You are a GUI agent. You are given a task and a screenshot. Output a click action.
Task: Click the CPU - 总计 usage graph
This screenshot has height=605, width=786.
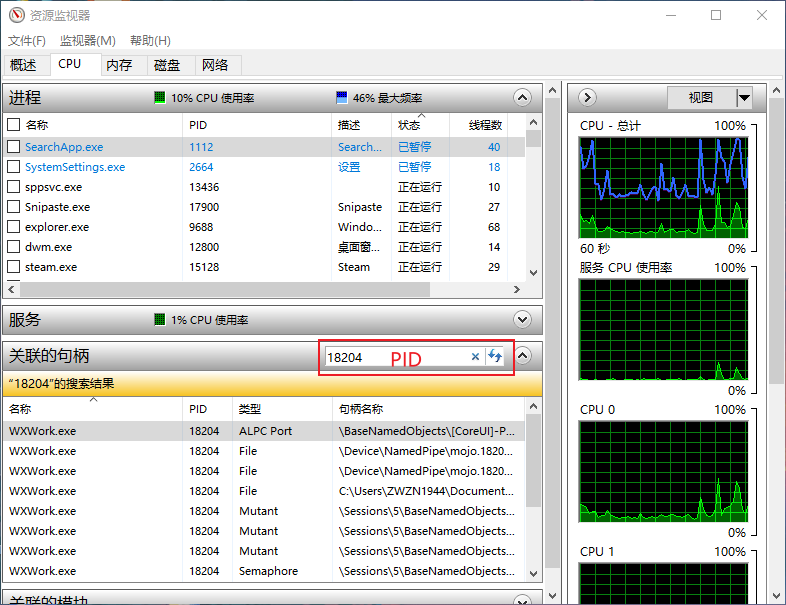pos(663,187)
